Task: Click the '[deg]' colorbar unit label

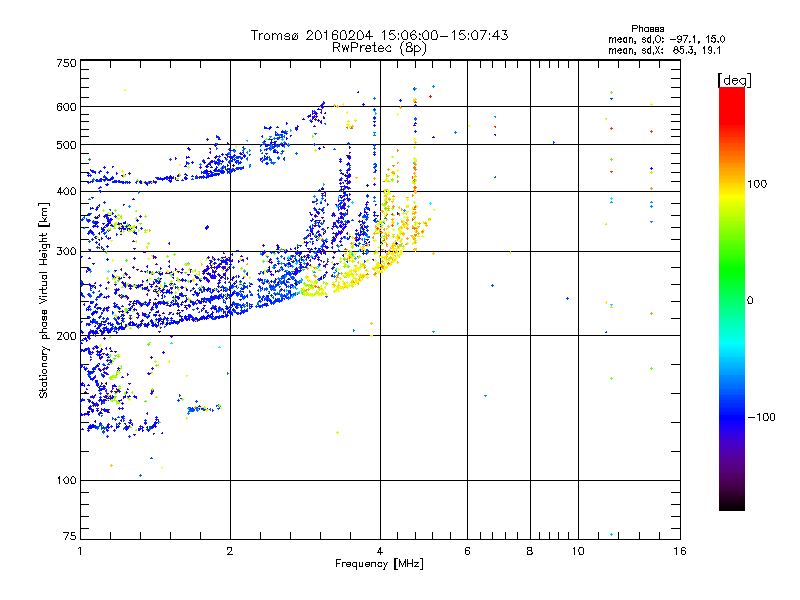Action: (734, 80)
